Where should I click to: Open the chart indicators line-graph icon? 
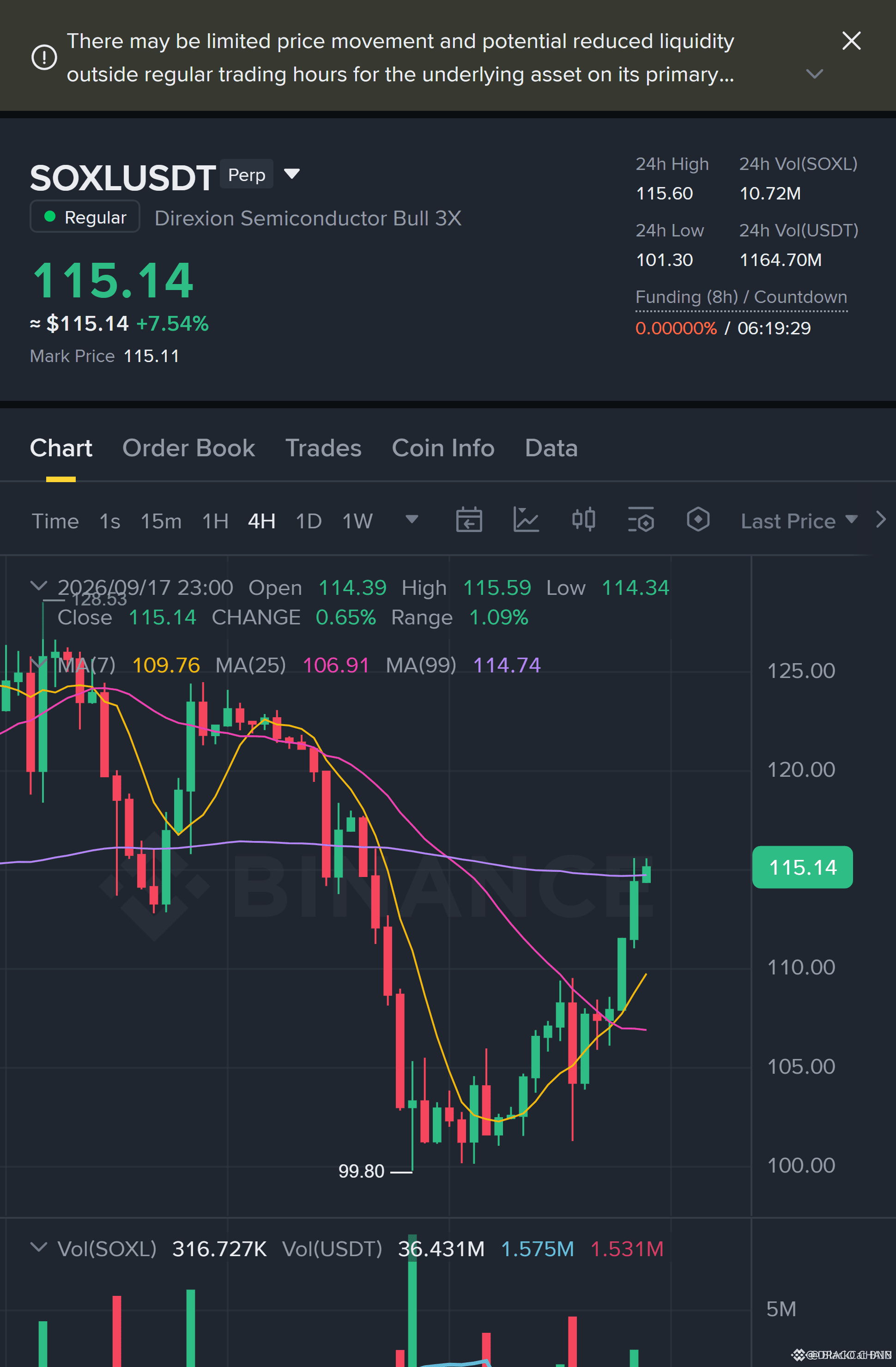pyautogui.click(x=526, y=520)
